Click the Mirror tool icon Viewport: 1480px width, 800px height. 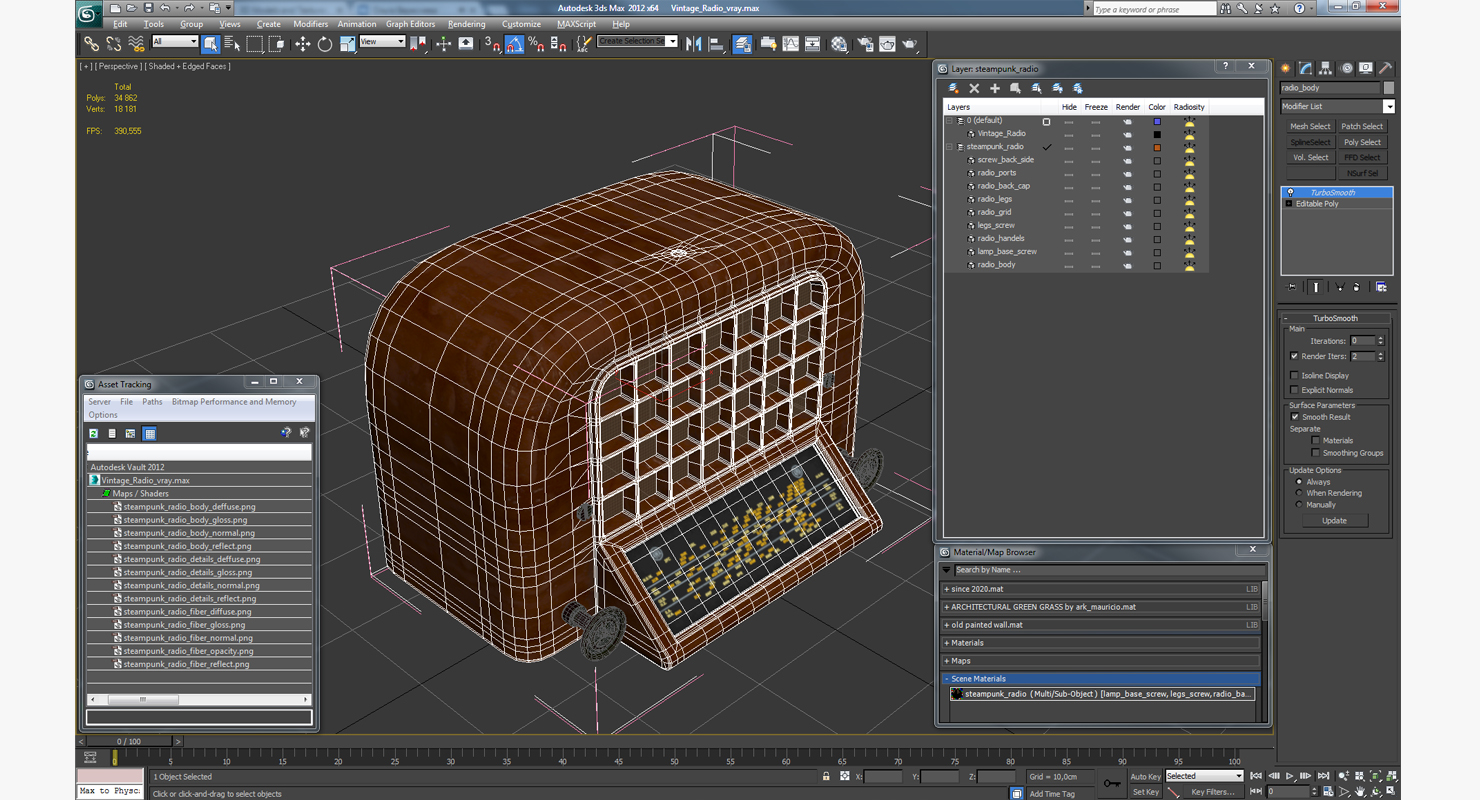click(x=693, y=44)
